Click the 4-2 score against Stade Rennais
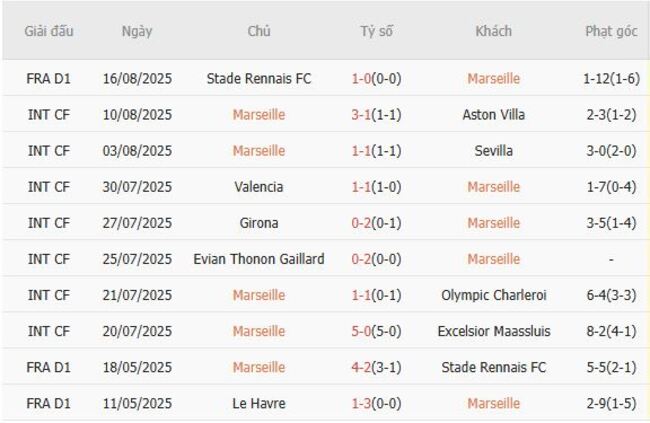This screenshot has height=423, width=650. click(x=362, y=367)
